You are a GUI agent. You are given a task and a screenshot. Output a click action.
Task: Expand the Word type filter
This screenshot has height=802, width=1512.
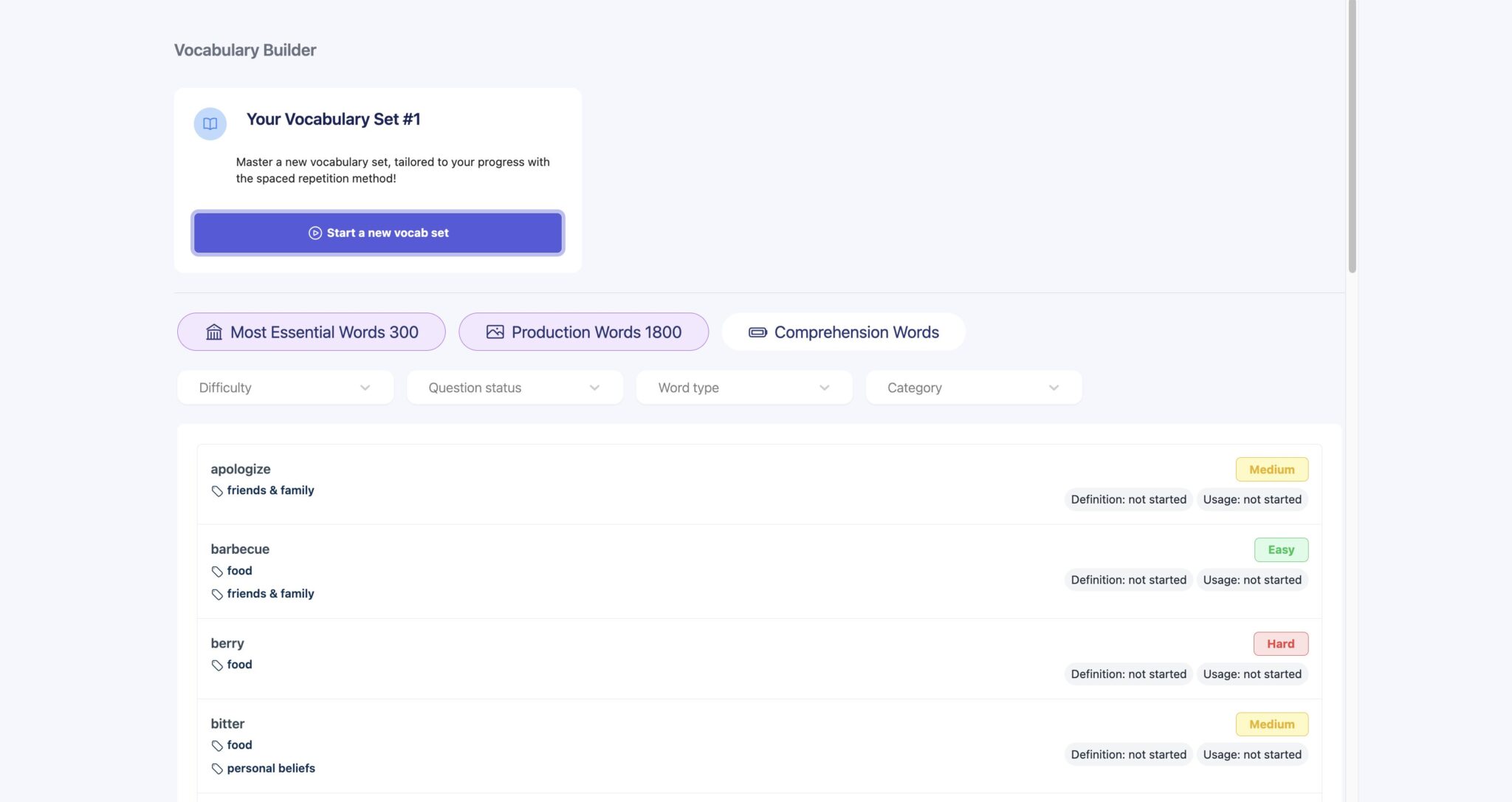coord(743,387)
